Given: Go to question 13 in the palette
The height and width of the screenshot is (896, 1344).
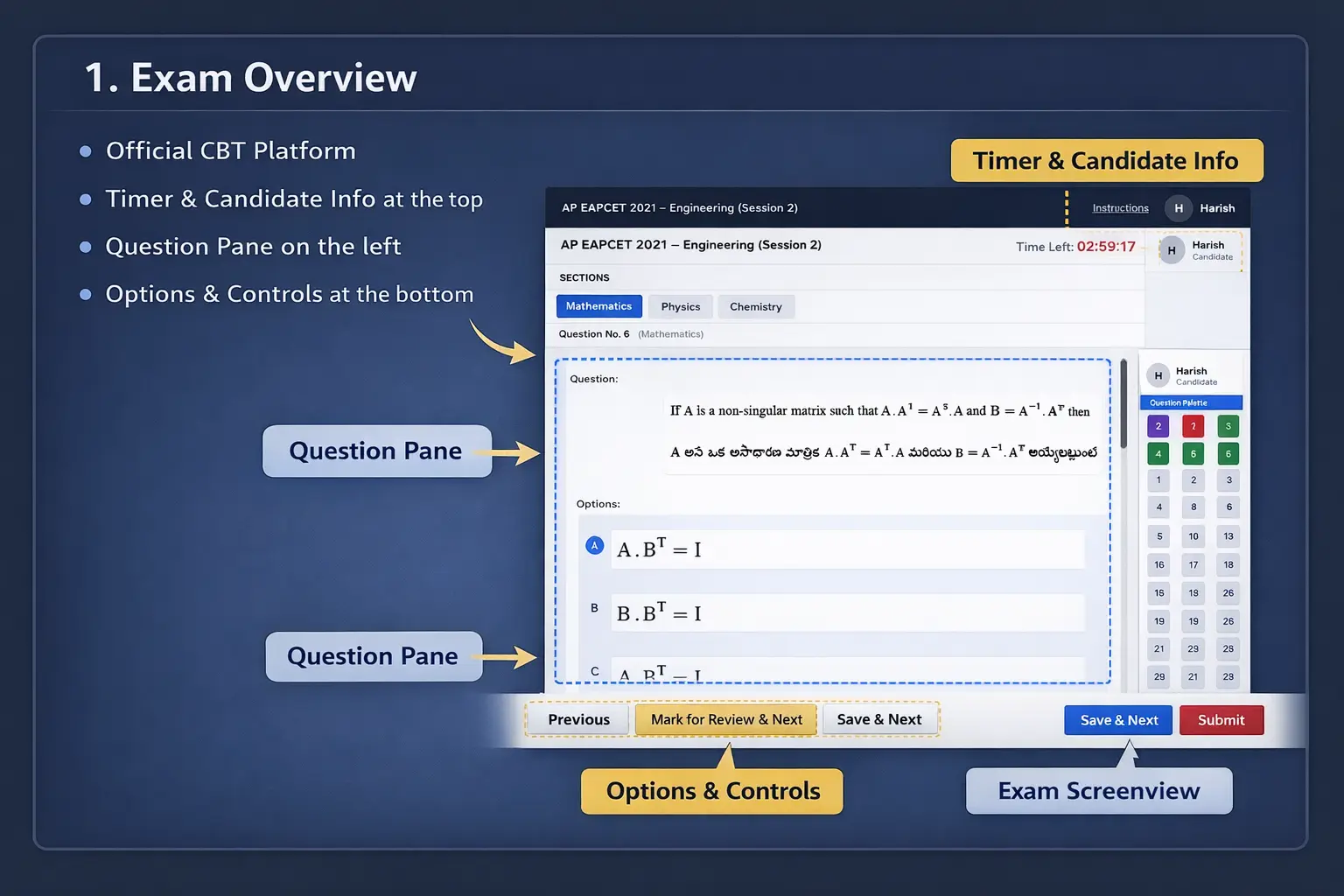Looking at the screenshot, I should pyautogui.click(x=1228, y=536).
